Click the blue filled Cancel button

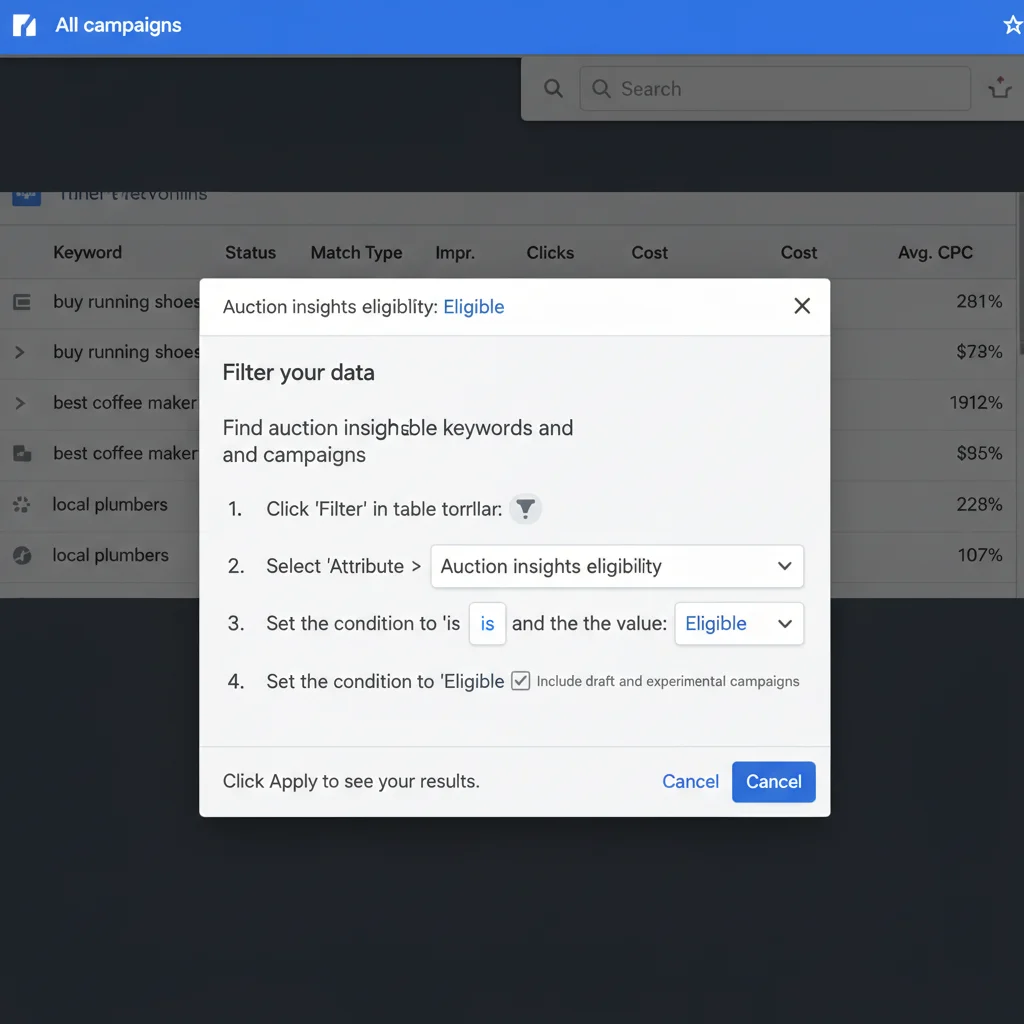[773, 782]
